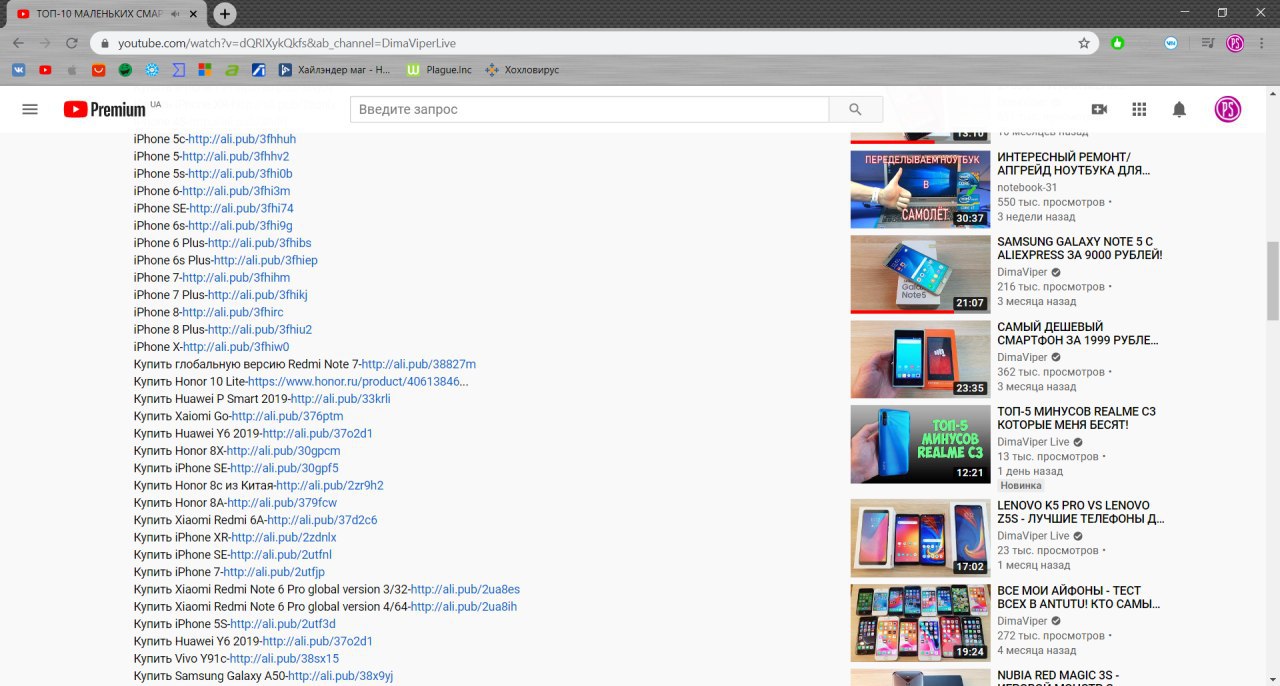Click the browser address bar URL
1280x686 pixels.
pos(288,43)
